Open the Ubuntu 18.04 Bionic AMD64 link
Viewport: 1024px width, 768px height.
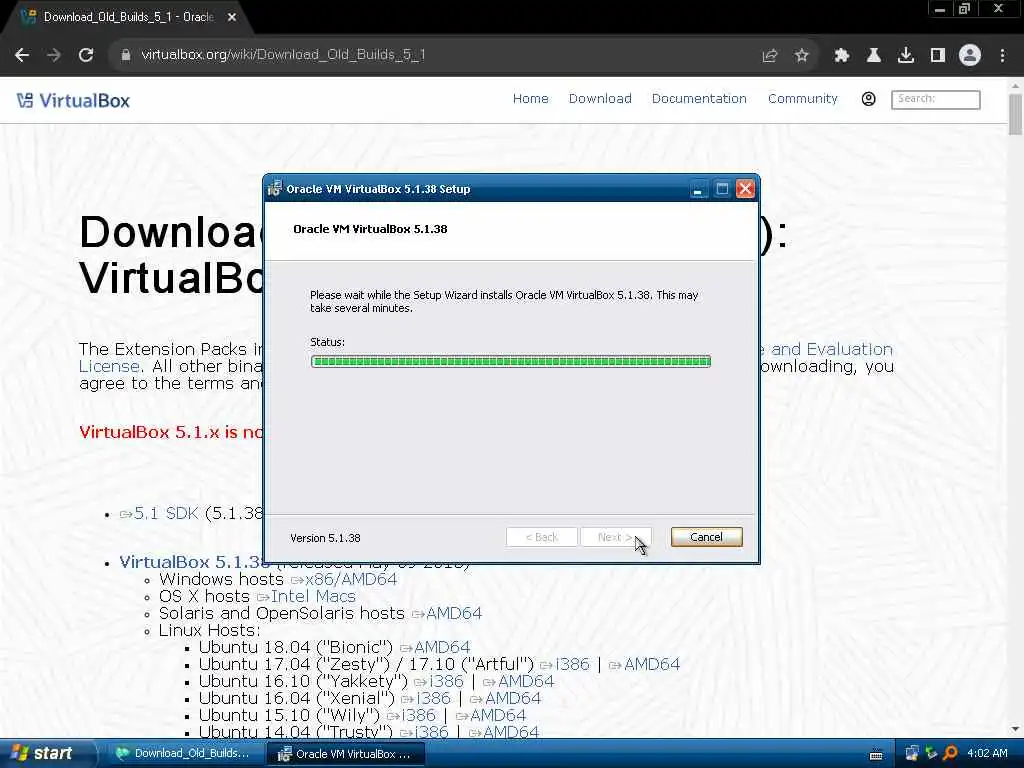pos(435,647)
